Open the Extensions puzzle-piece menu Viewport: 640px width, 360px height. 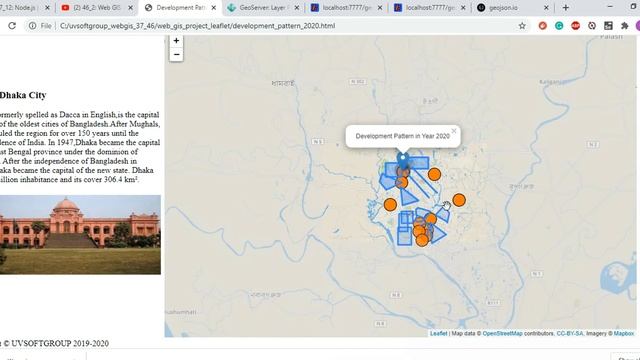[624, 26]
